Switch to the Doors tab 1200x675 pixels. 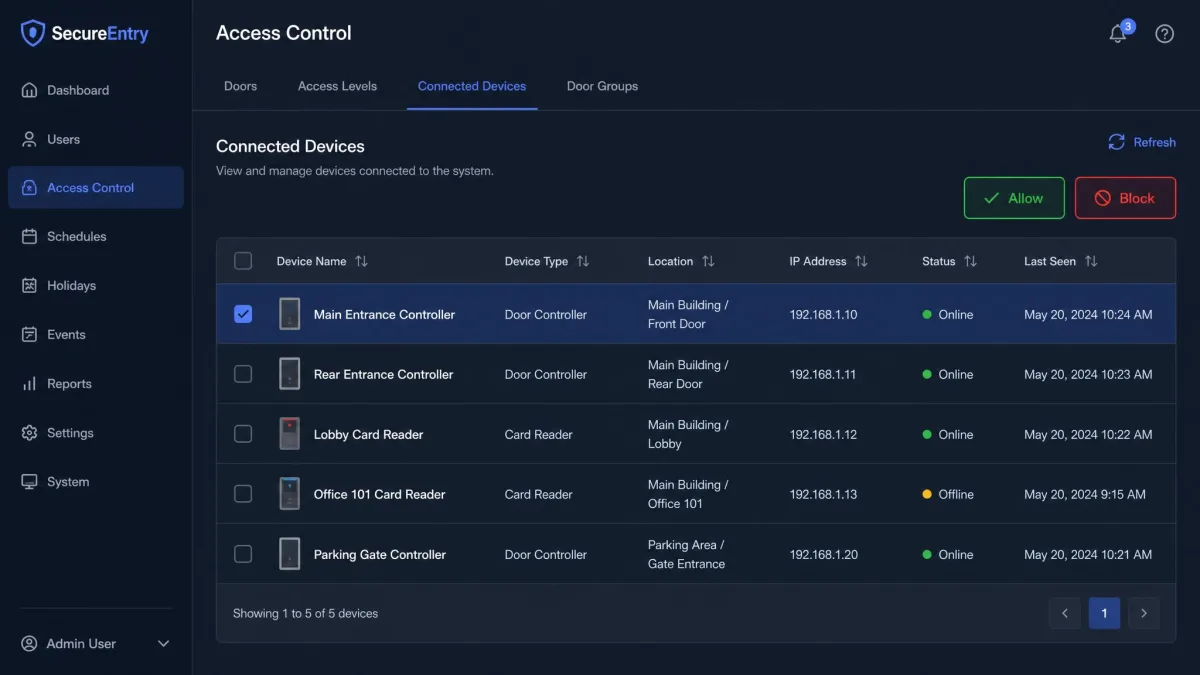pos(240,86)
